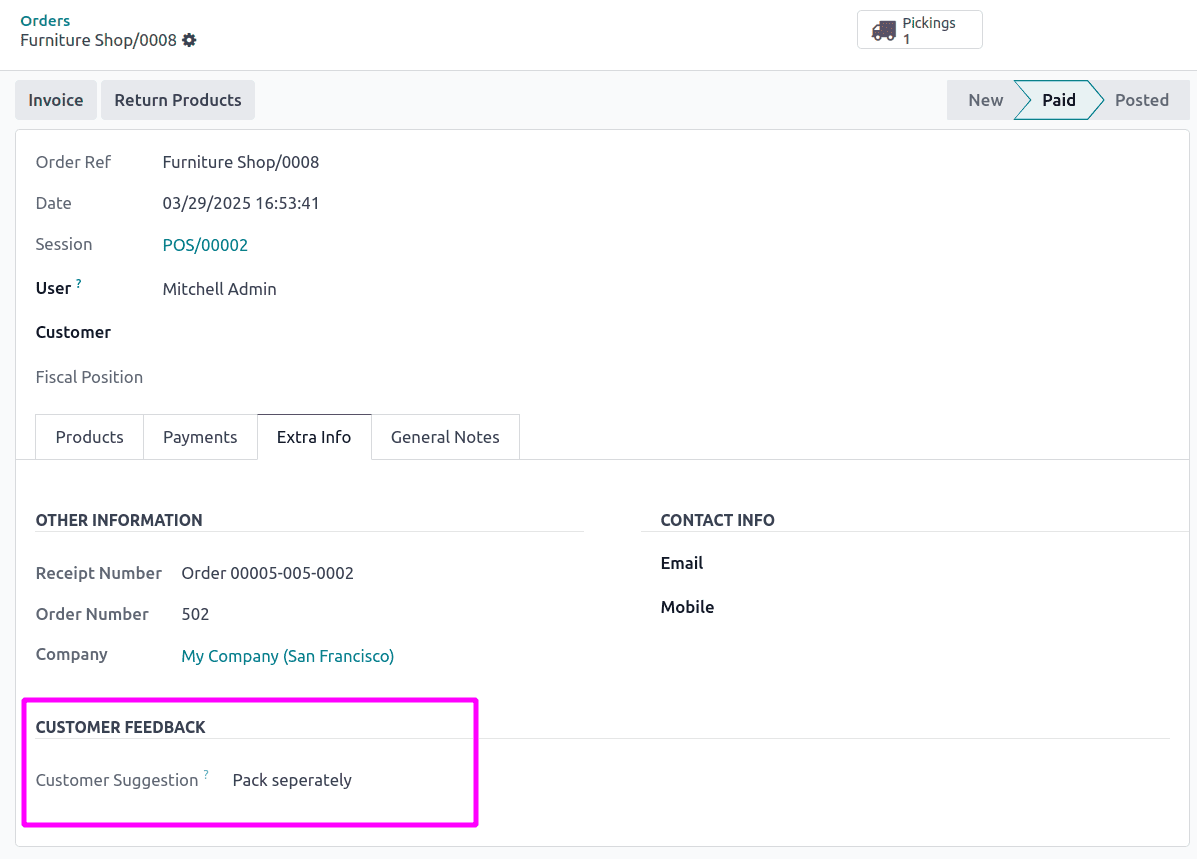Open the Pickings smart button

pos(919,30)
